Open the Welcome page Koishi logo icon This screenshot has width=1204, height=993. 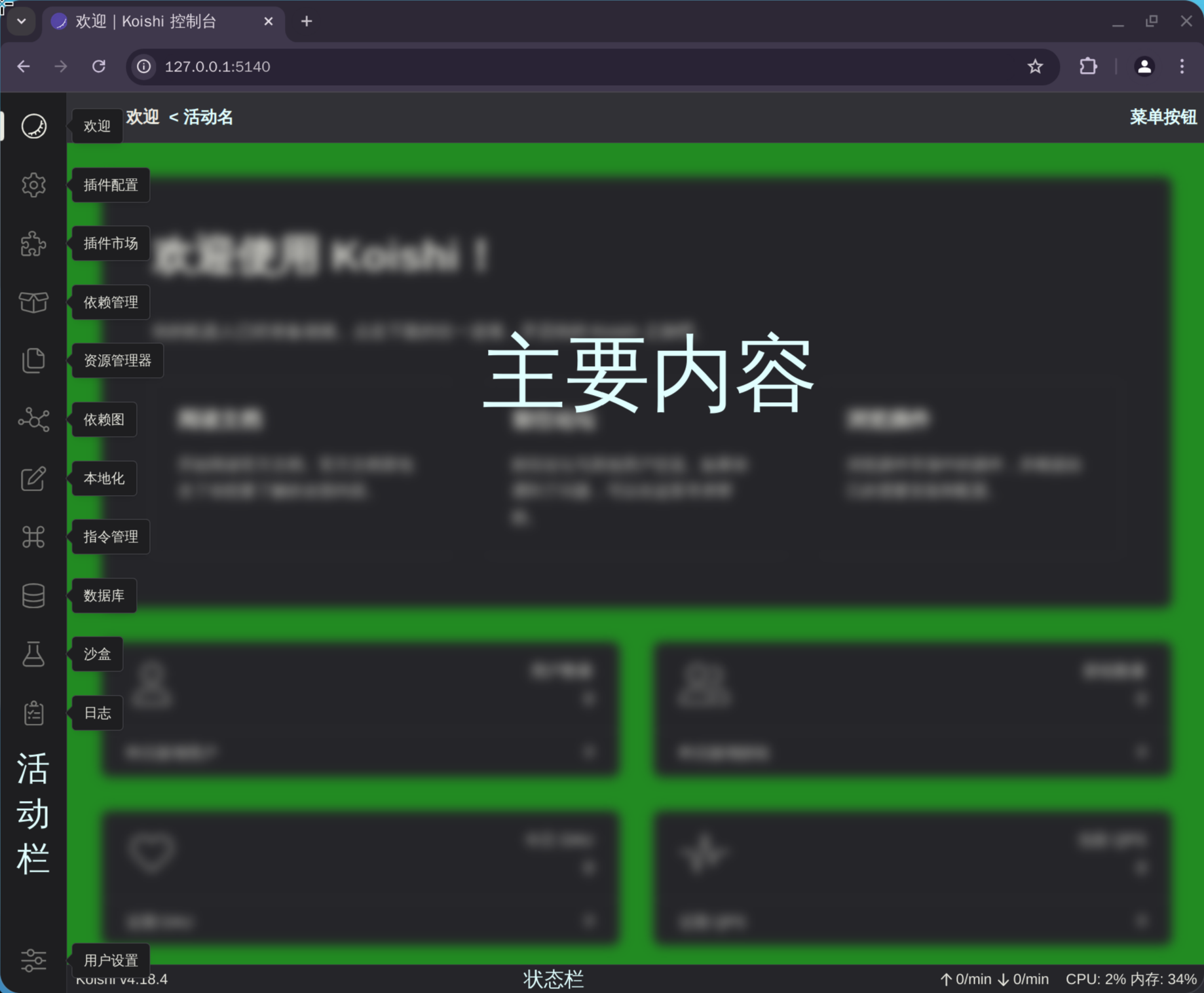point(33,126)
